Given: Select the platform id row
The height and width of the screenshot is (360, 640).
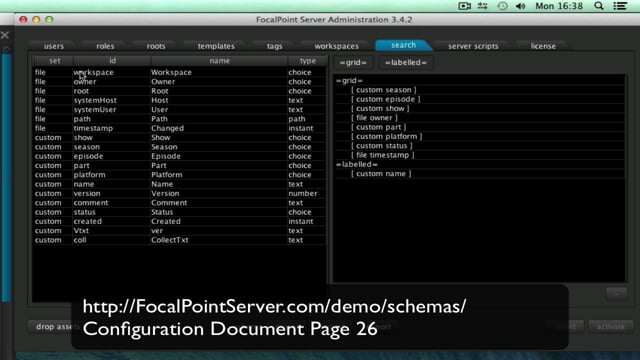Looking at the screenshot, I should coord(180,175).
